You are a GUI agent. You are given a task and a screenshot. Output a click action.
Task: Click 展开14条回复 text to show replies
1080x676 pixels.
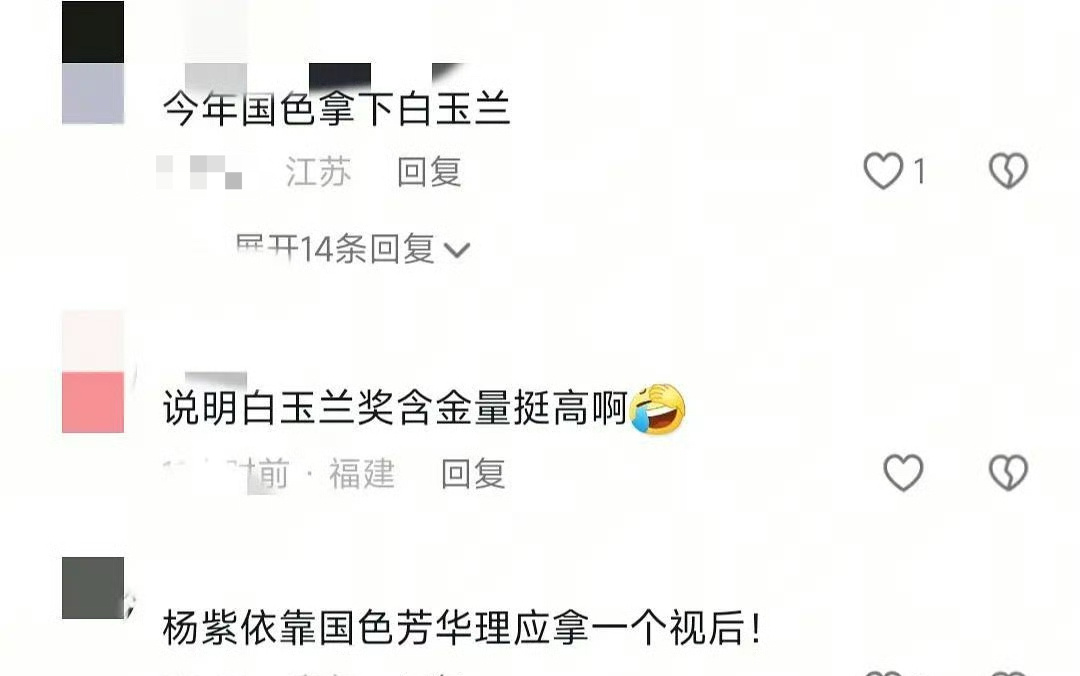pyautogui.click(x=335, y=249)
